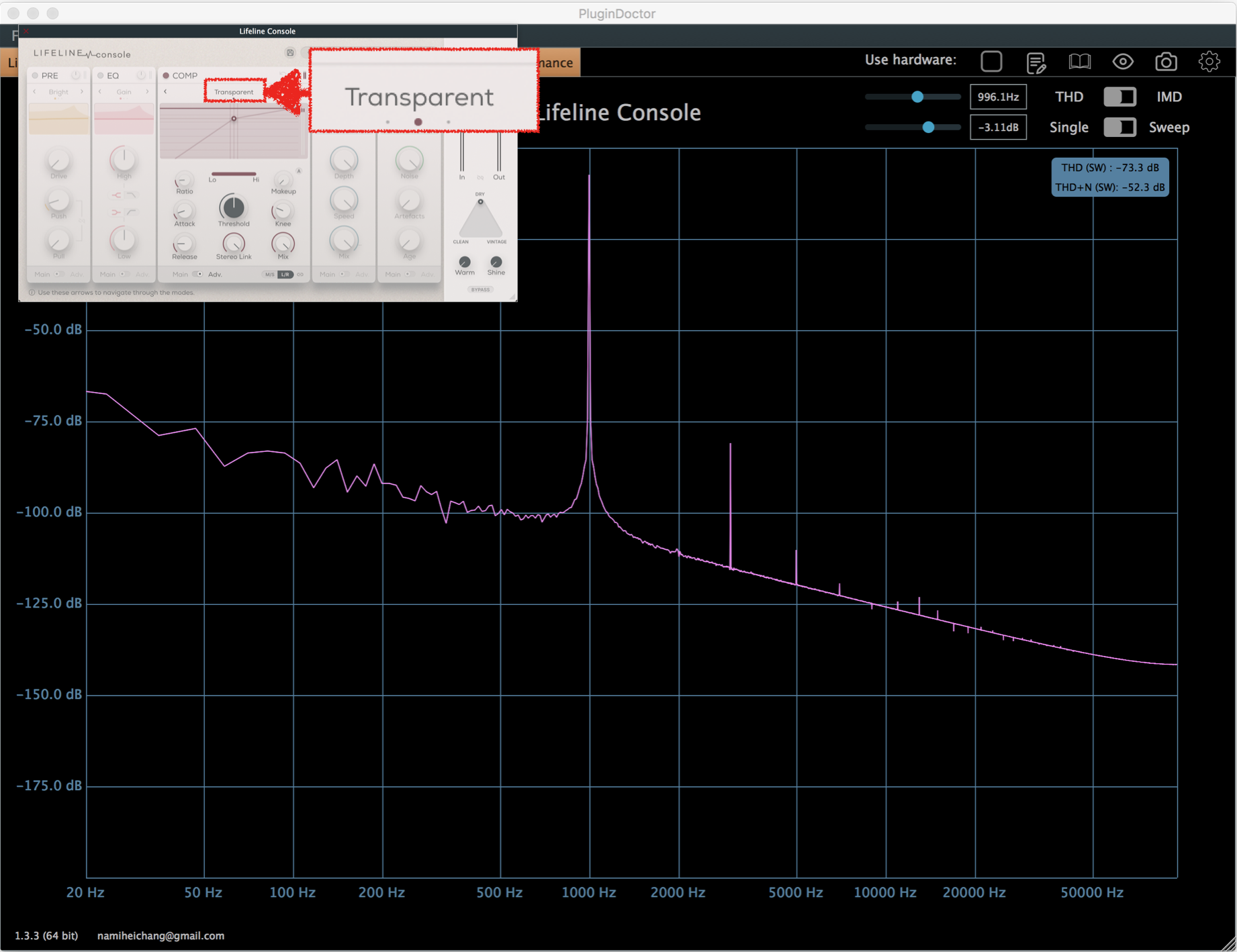Enable the EQ module dot
This screenshot has height=952, width=1237.
pos(100,75)
